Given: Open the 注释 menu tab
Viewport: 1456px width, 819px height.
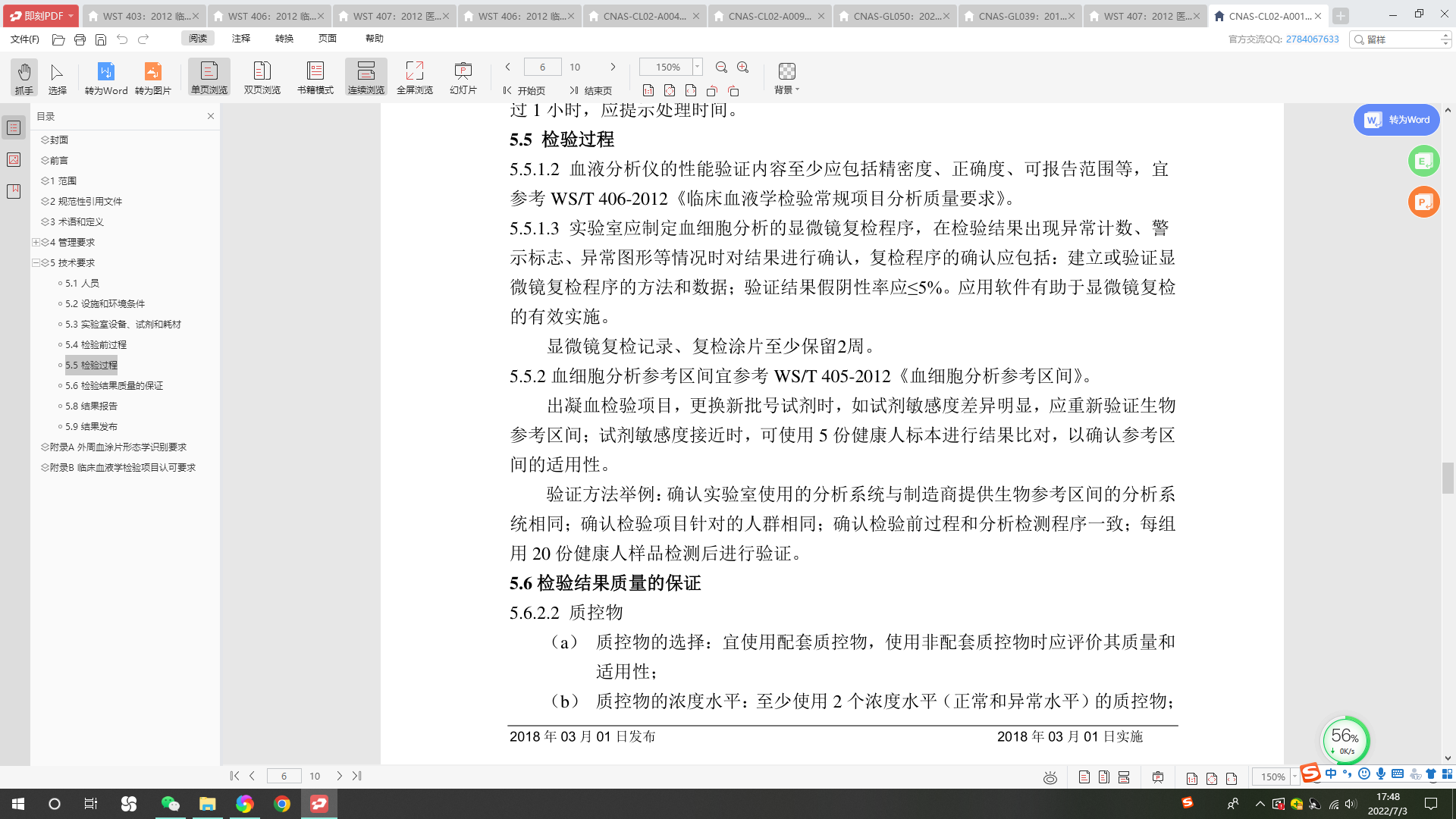Looking at the screenshot, I should pyautogui.click(x=241, y=38).
